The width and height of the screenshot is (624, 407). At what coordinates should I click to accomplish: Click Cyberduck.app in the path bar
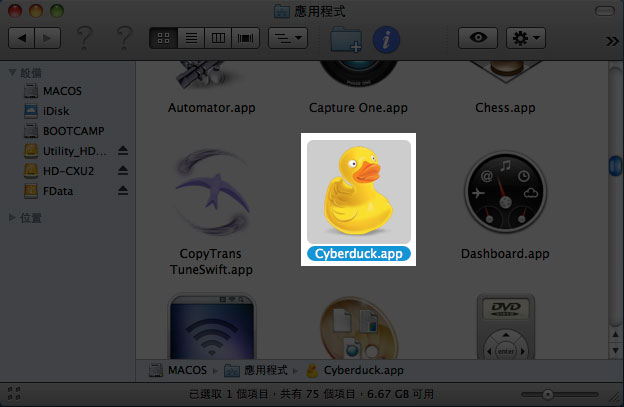pos(355,370)
